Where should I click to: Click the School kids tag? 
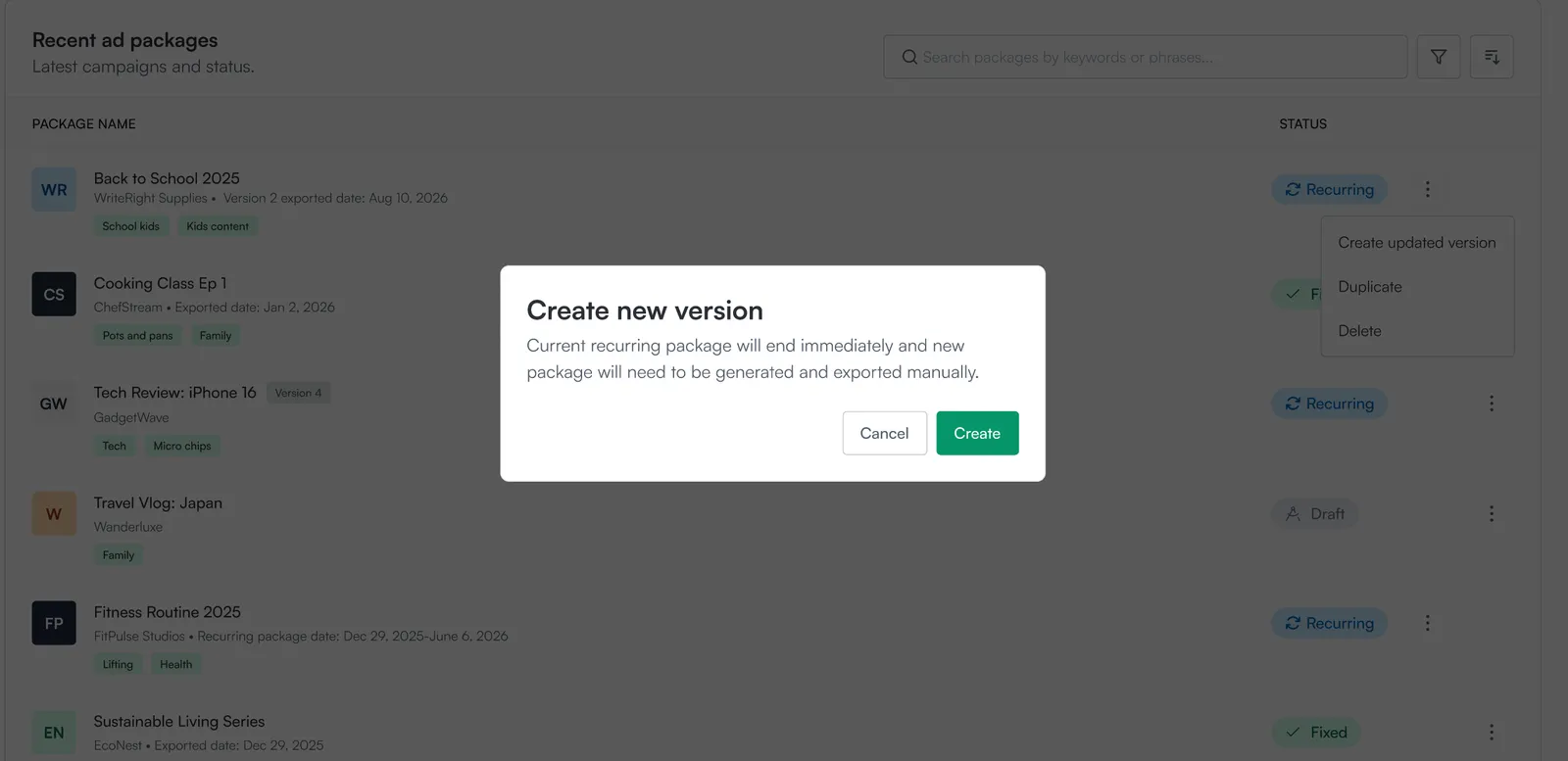click(131, 226)
